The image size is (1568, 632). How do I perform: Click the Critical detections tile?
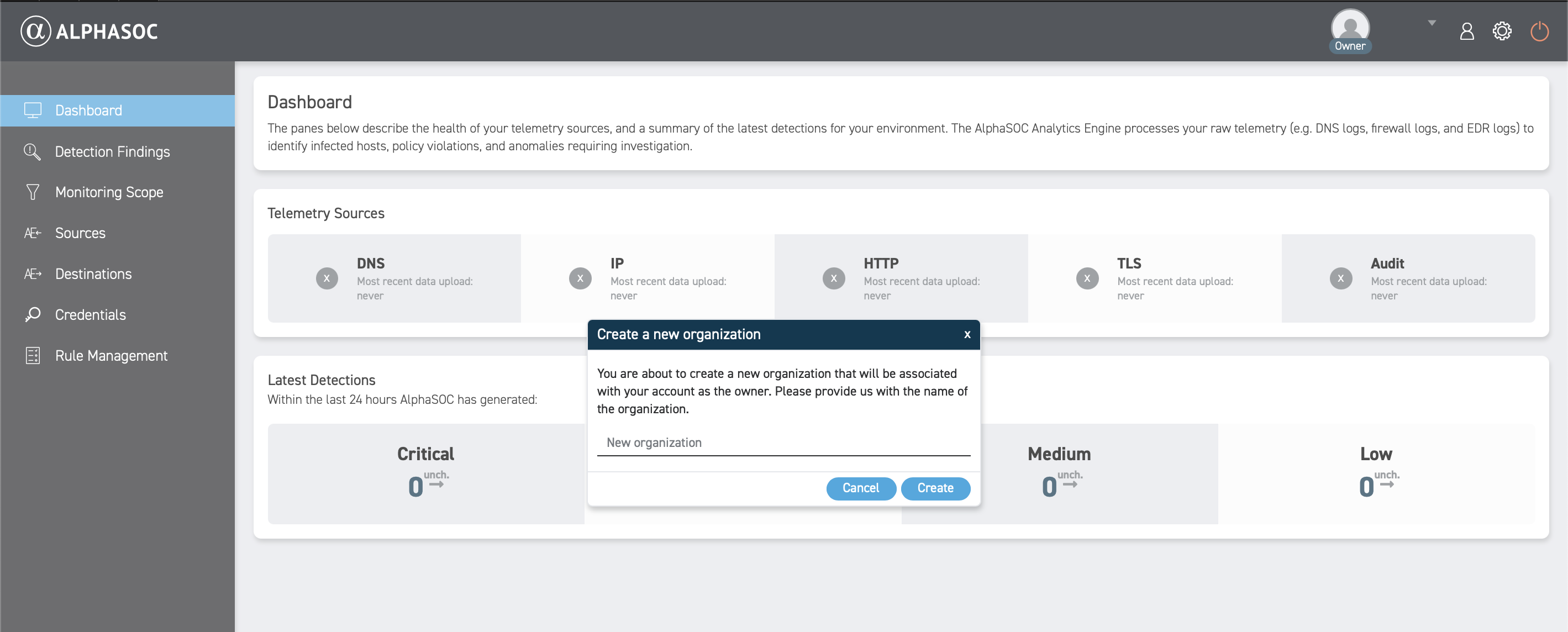(x=425, y=473)
